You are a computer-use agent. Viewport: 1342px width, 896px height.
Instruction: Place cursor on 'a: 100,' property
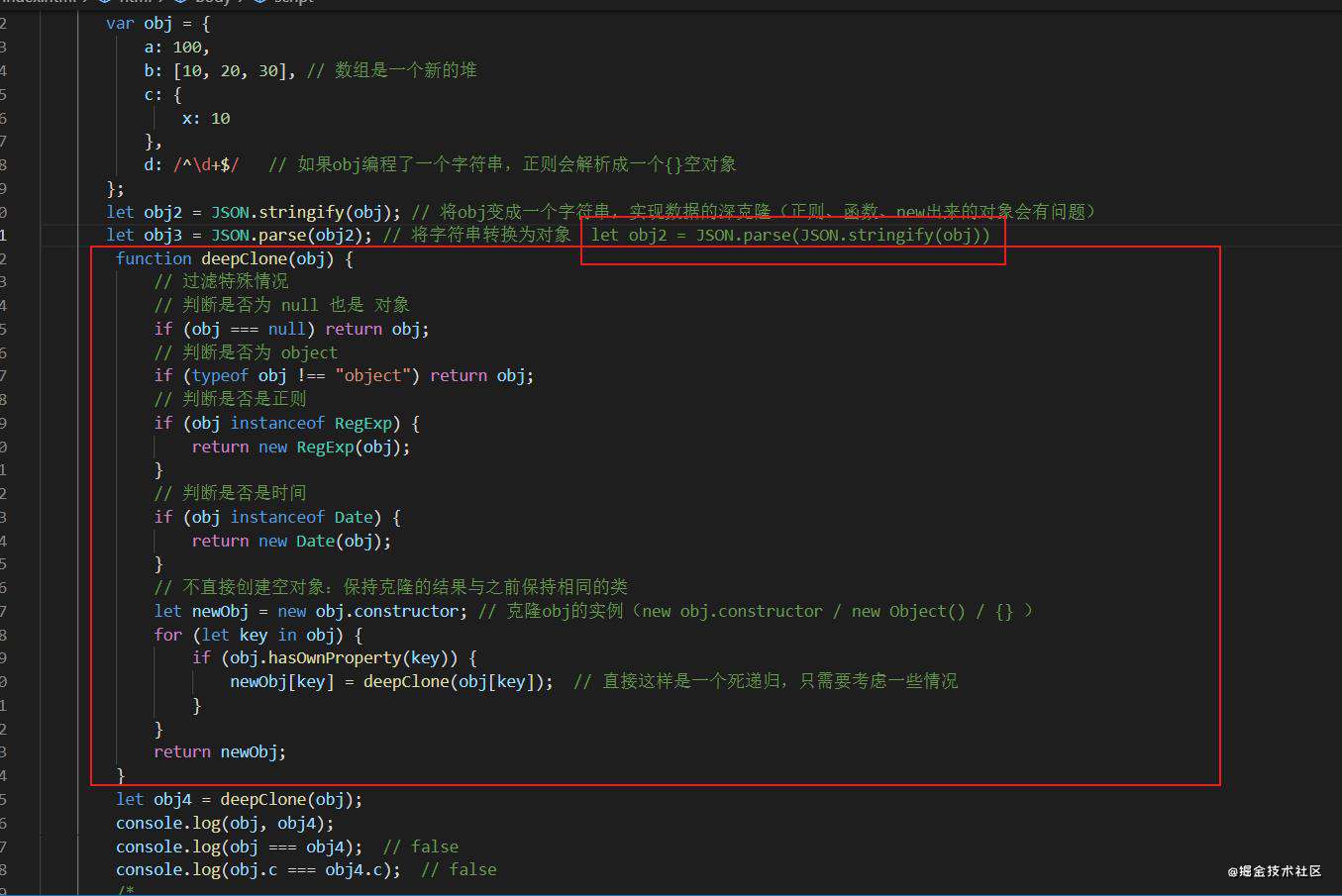click(176, 47)
